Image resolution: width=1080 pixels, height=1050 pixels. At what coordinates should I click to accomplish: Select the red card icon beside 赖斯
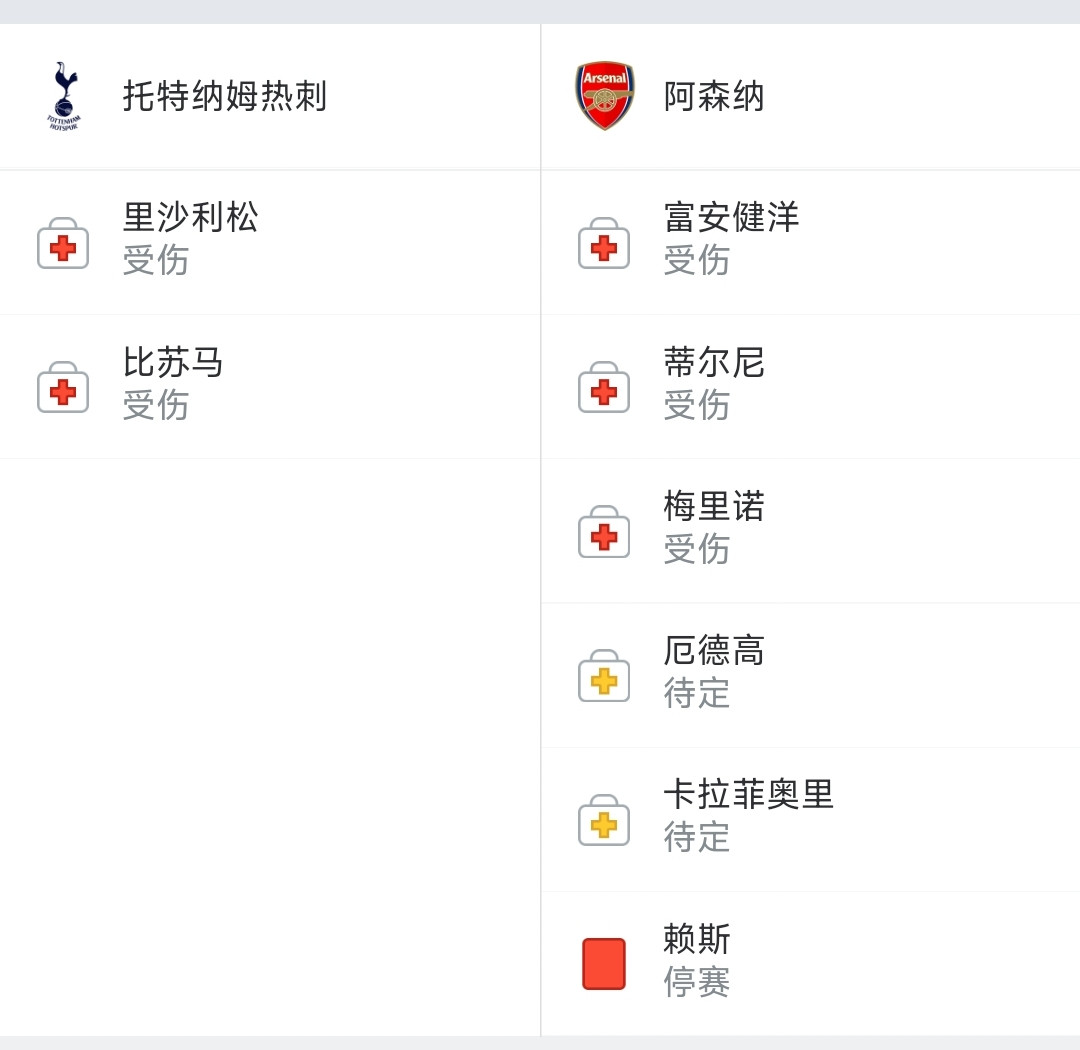tap(604, 964)
